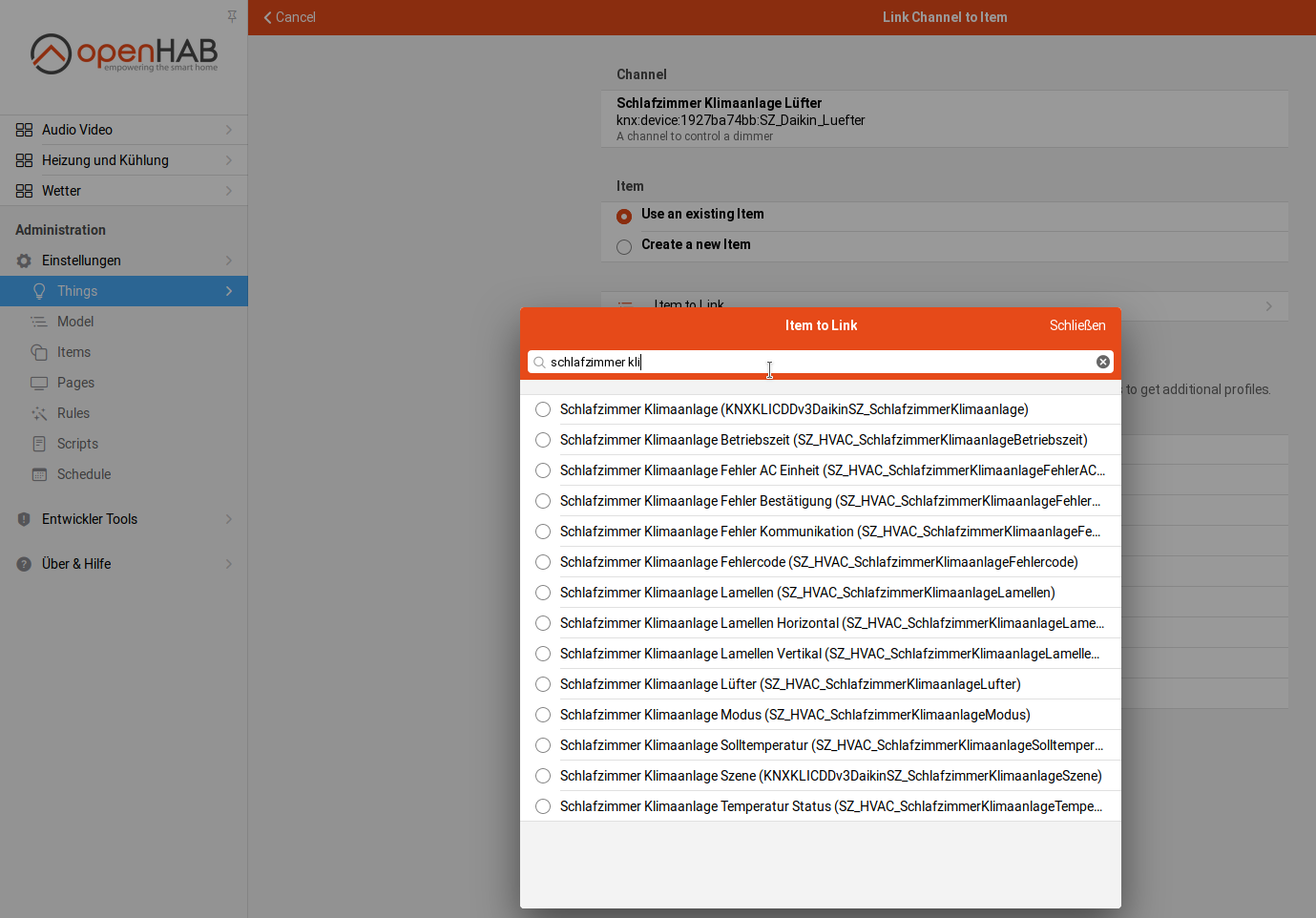Select Schlafzimmer Klimaanlage Temperatur Status row
The image size is (1316, 918).
coord(821,806)
